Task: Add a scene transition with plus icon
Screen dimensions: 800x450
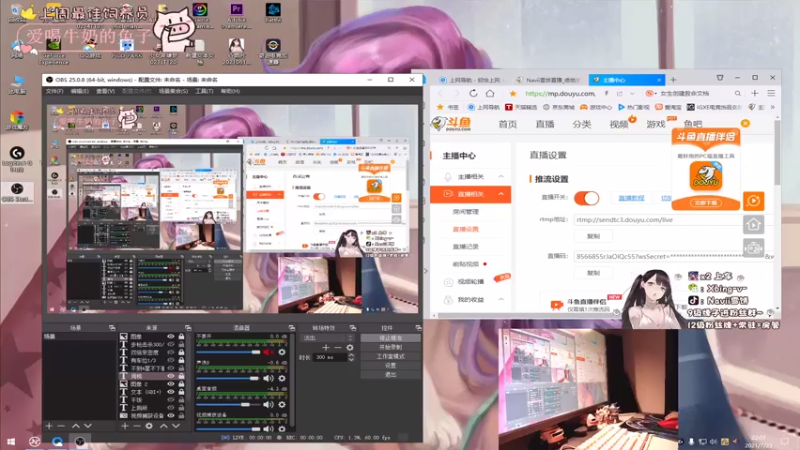Action: pos(326,347)
